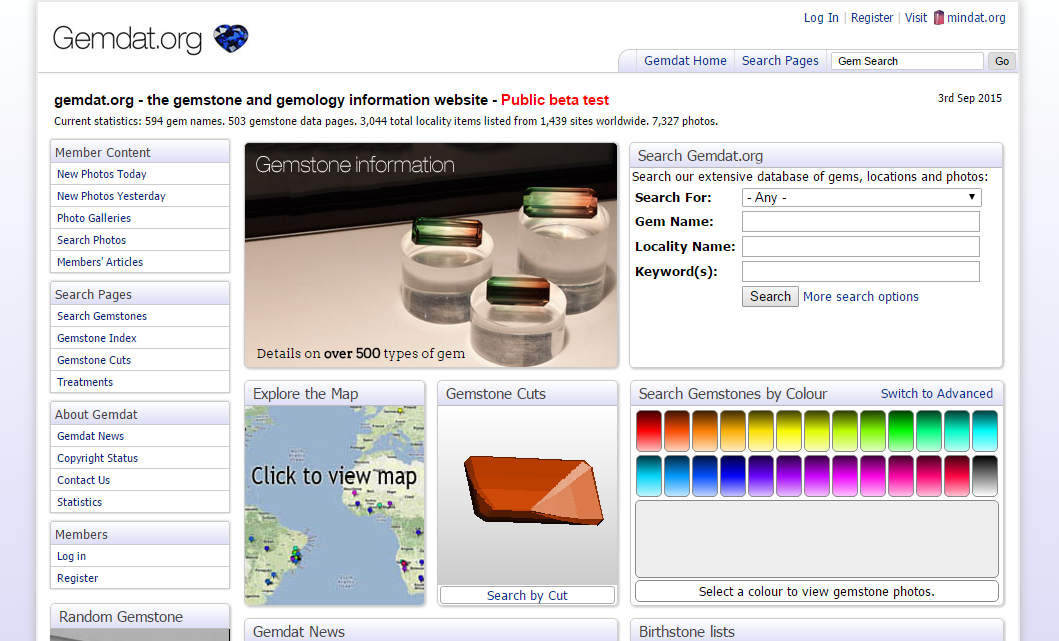Select the amber colour swatch
This screenshot has height=641, width=1059.
tap(733, 431)
